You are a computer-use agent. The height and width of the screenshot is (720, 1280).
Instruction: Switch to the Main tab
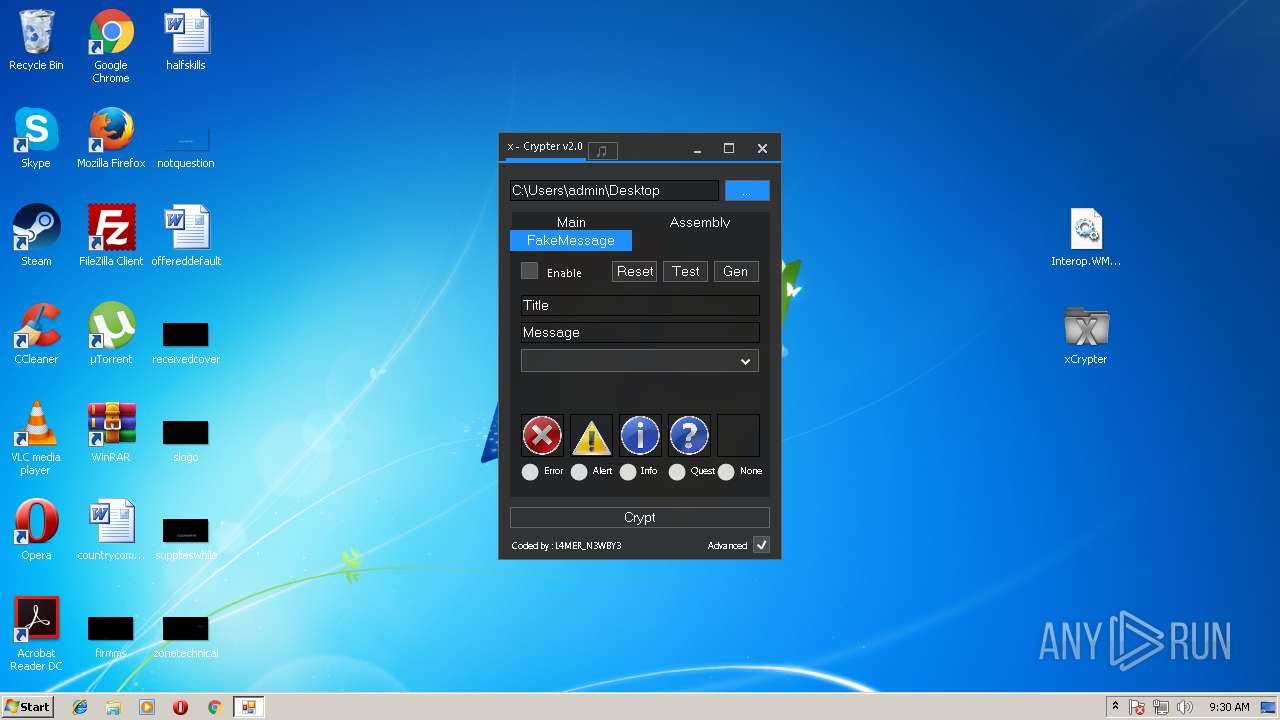pyautogui.click(x=571, y=222)
